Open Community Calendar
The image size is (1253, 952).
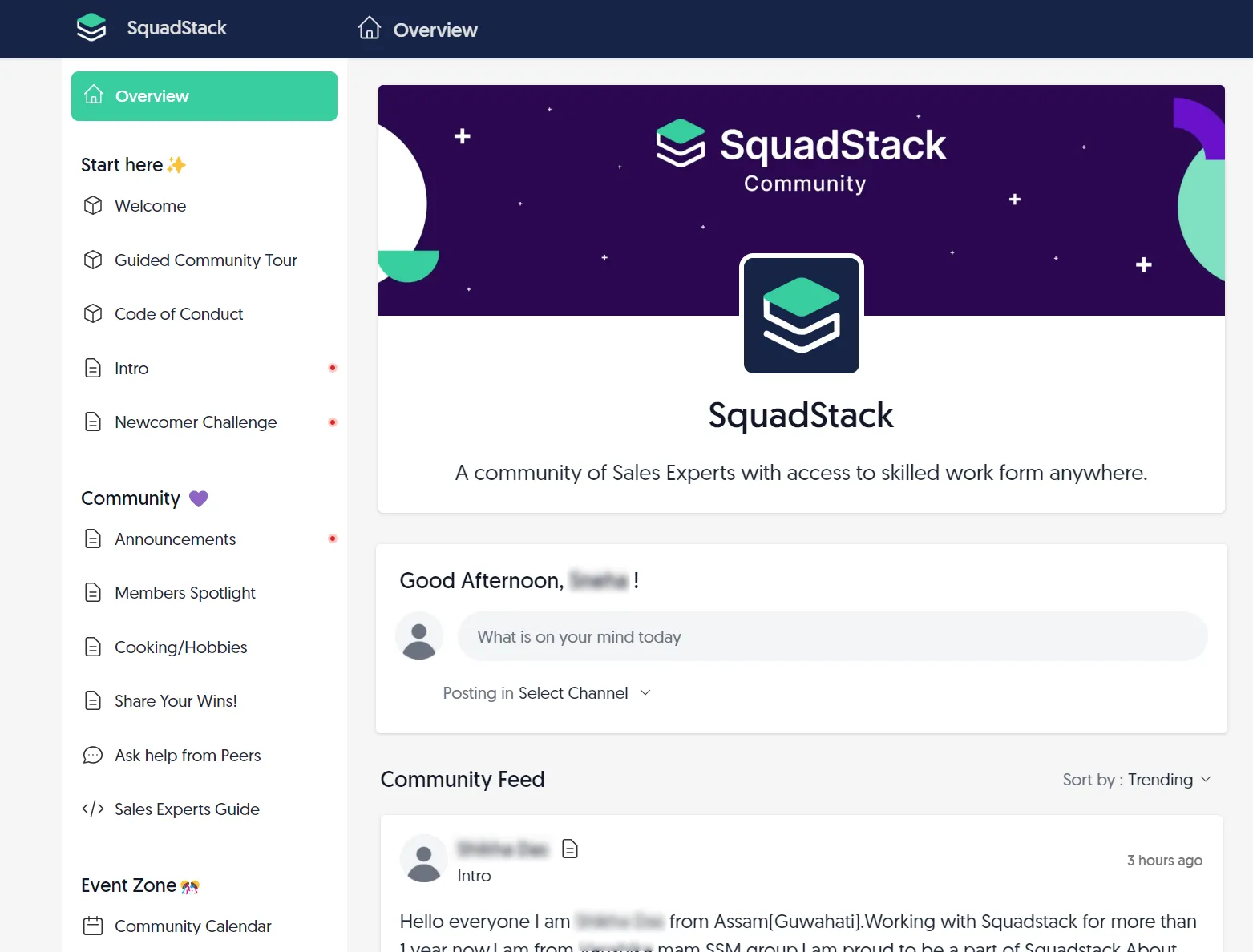(x=193, y=926)
